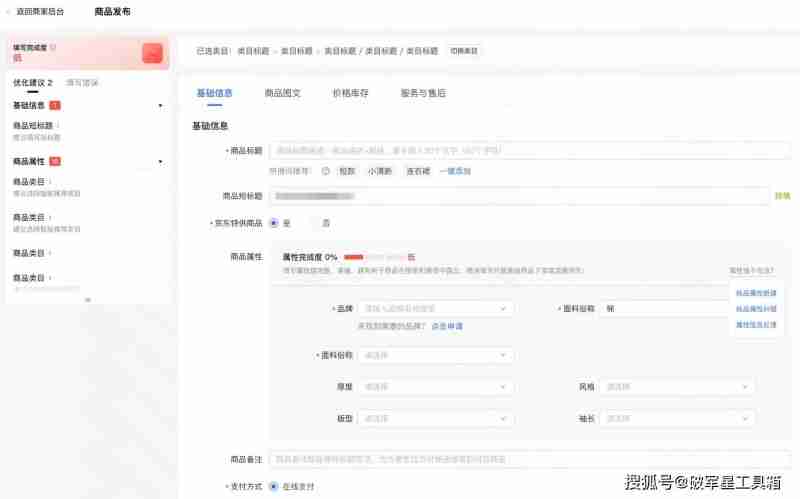This screenshot has width=800, height=499.
Task: Open the 服务与售后 tab
Action: [423, 93]
